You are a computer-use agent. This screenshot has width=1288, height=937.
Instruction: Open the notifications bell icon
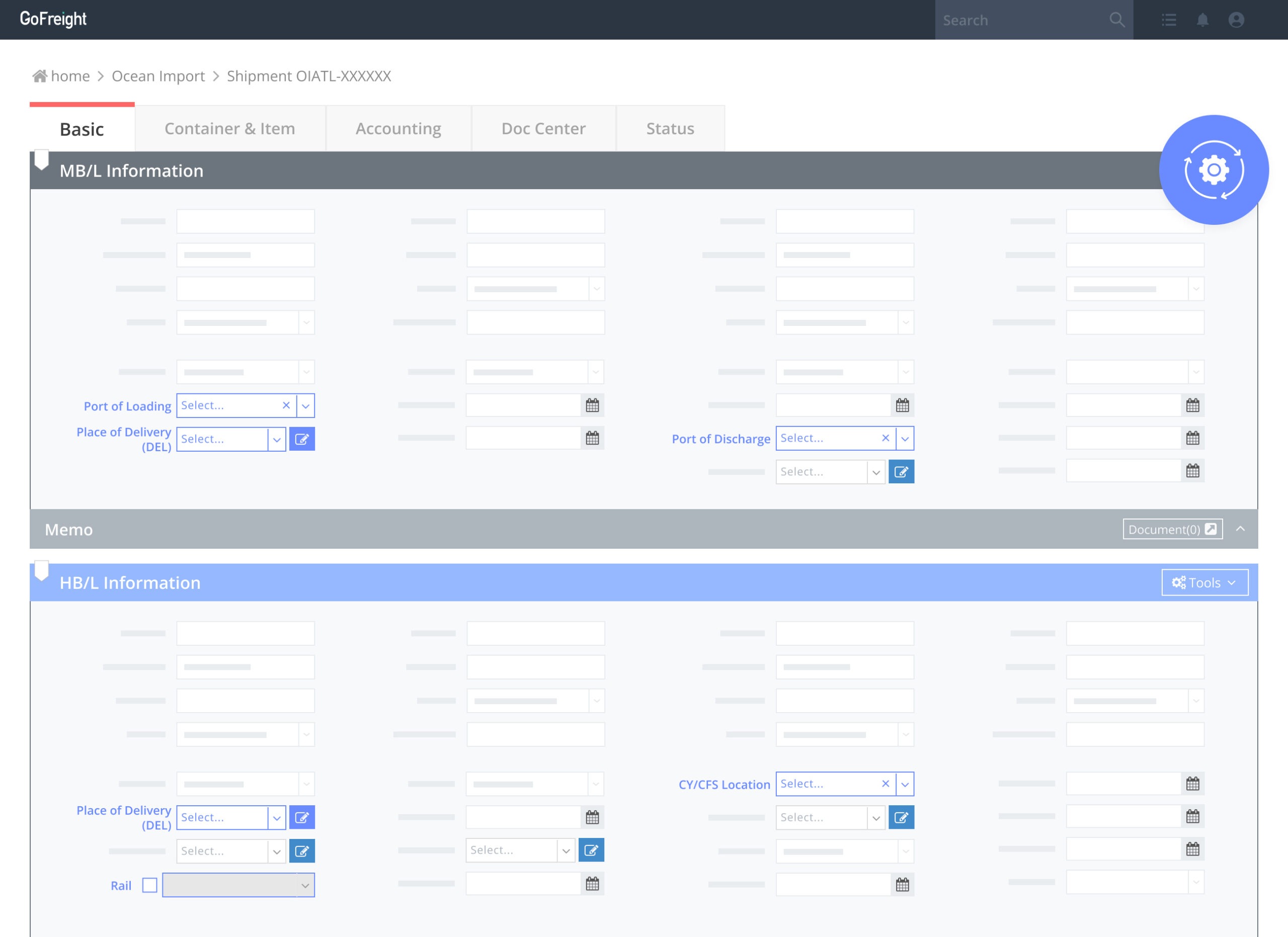coord(1202,20)
